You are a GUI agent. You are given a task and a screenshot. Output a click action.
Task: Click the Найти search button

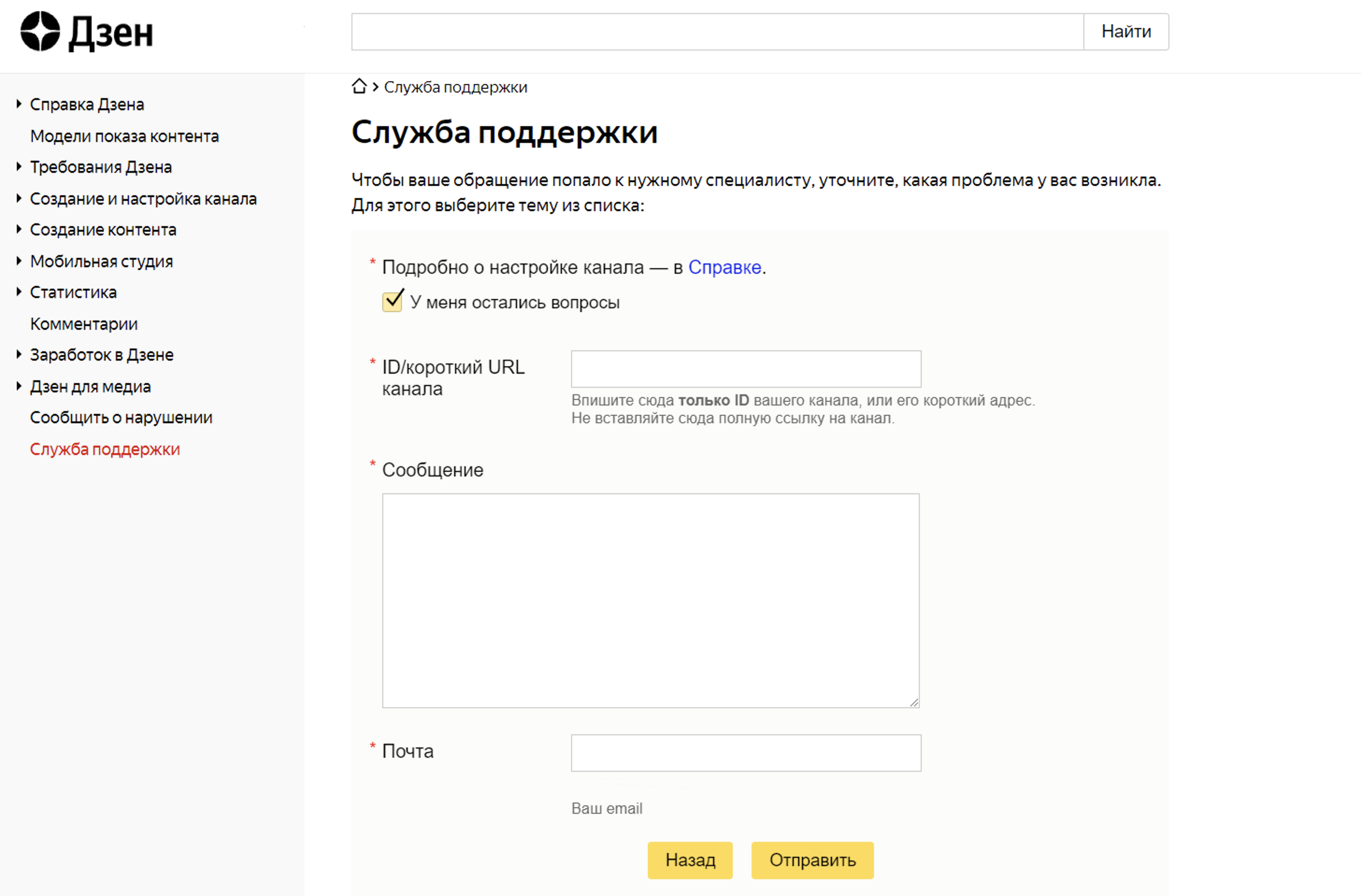[x=1126, y=31]
